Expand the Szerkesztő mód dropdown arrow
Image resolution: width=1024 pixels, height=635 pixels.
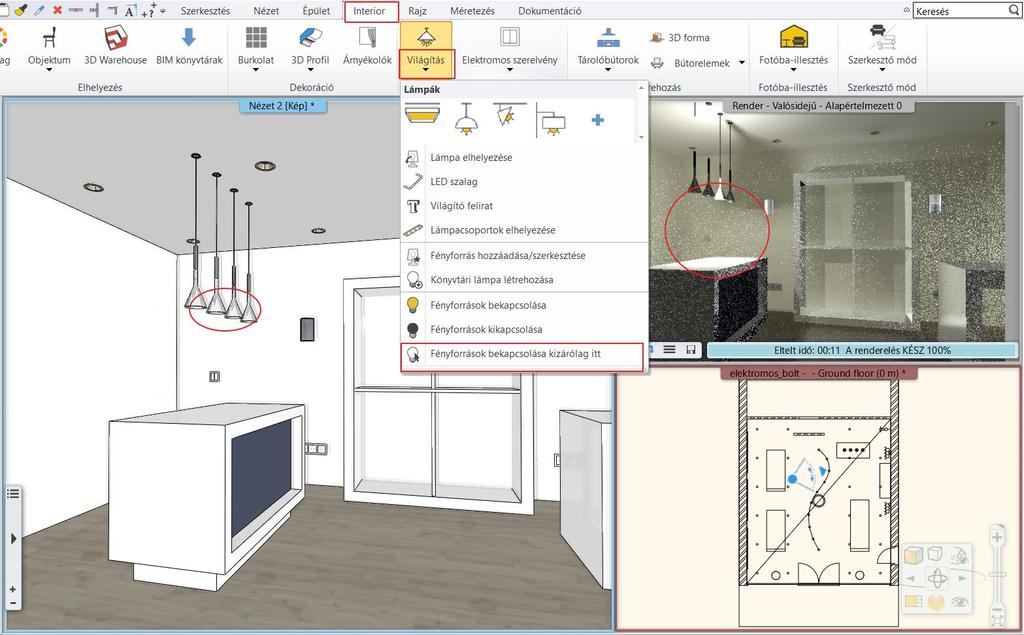[882, 69]
